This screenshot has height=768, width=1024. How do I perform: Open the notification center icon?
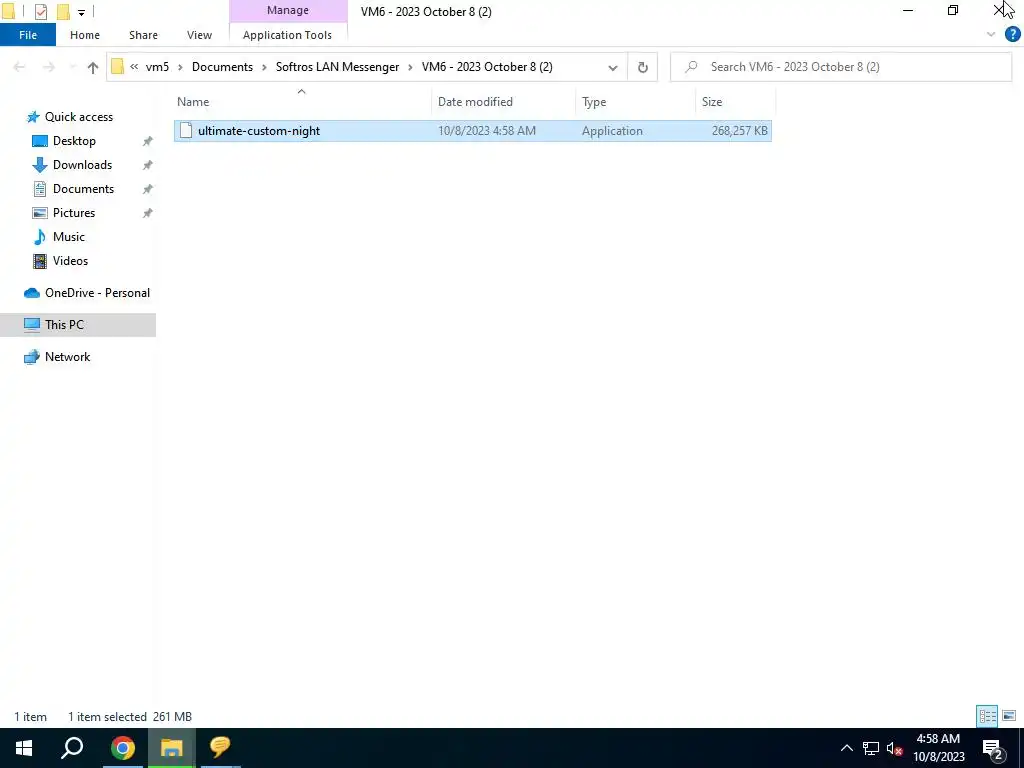coord(993,749)
